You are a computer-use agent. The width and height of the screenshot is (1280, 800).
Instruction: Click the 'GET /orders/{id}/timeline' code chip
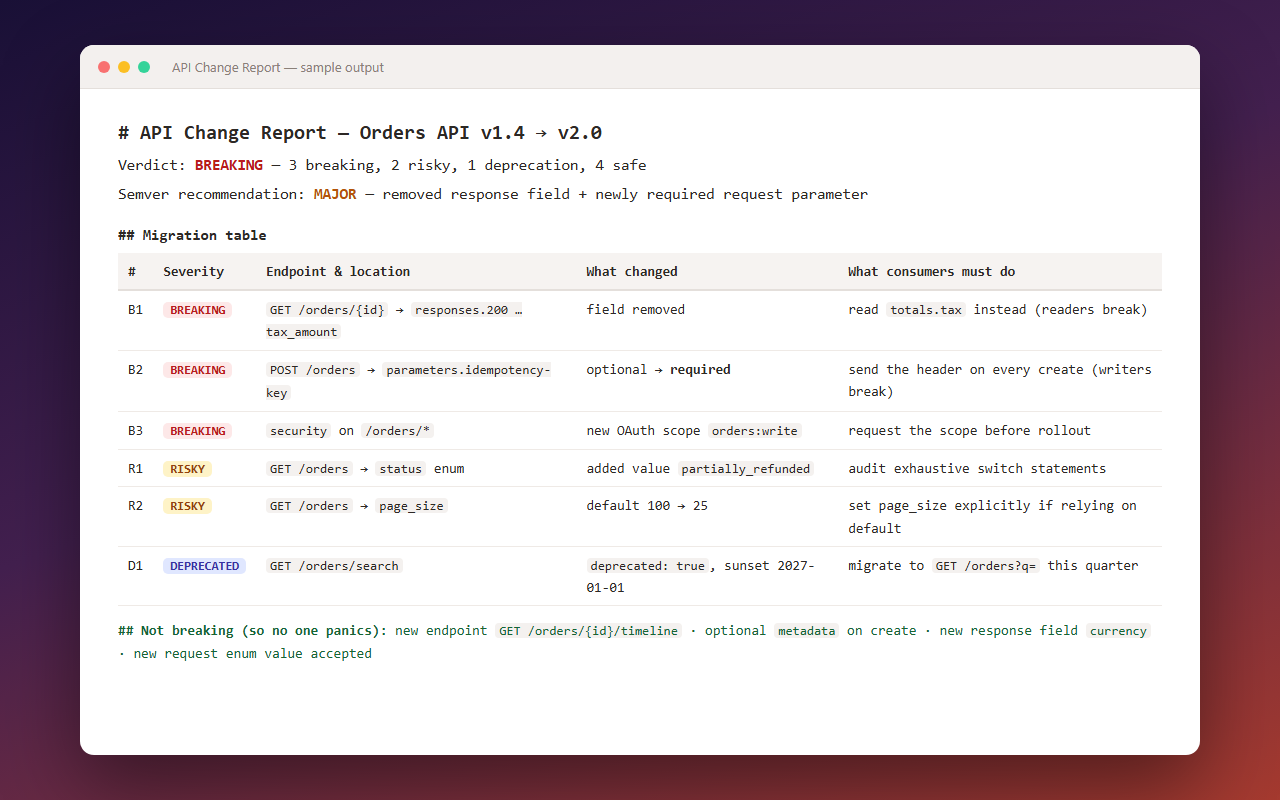589,631
